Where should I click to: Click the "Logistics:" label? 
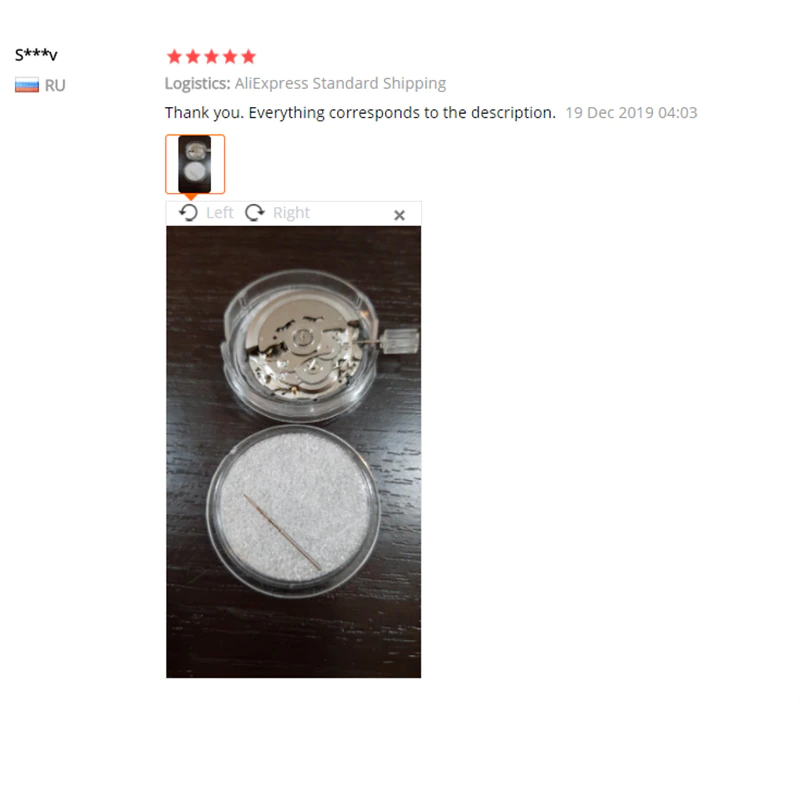198,84
